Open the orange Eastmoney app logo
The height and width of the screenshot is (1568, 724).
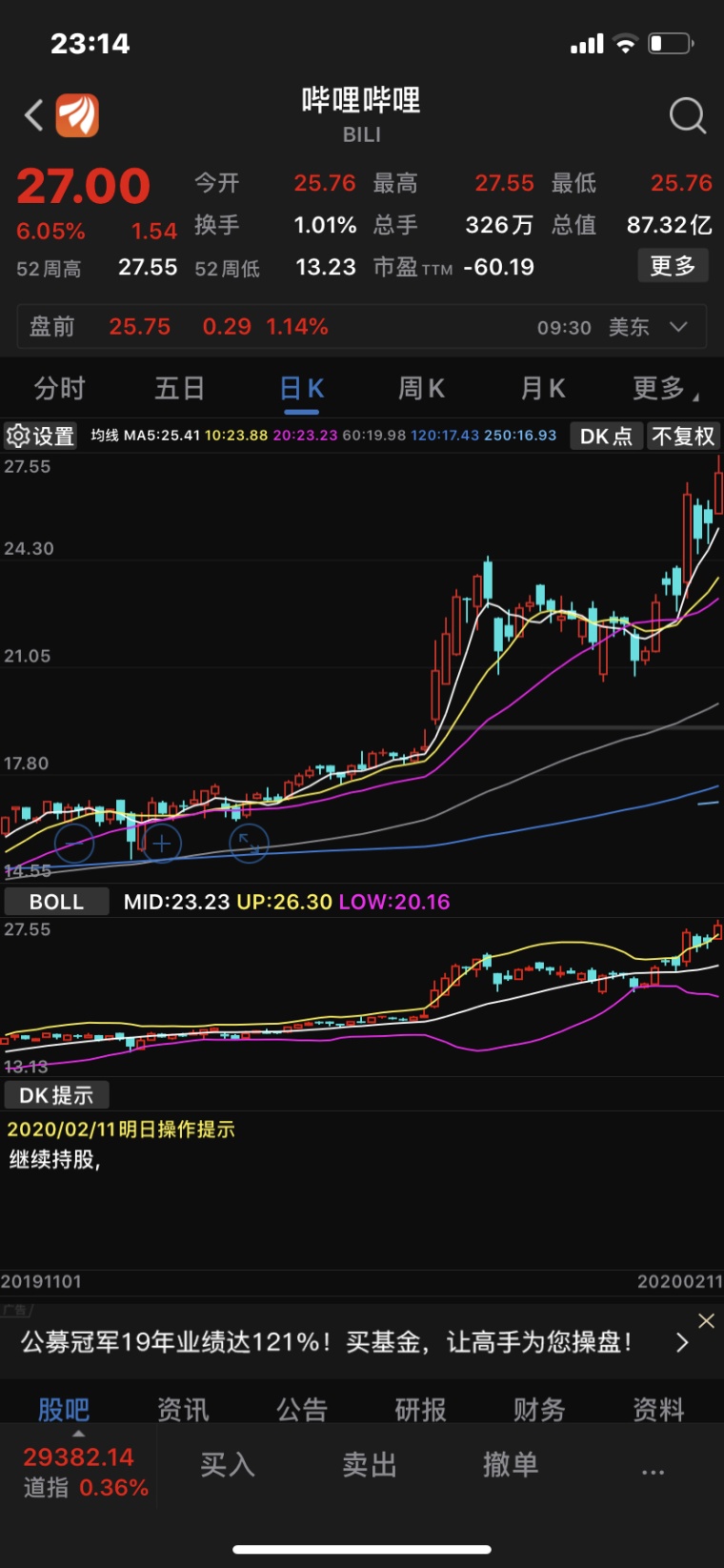[77, 116]
